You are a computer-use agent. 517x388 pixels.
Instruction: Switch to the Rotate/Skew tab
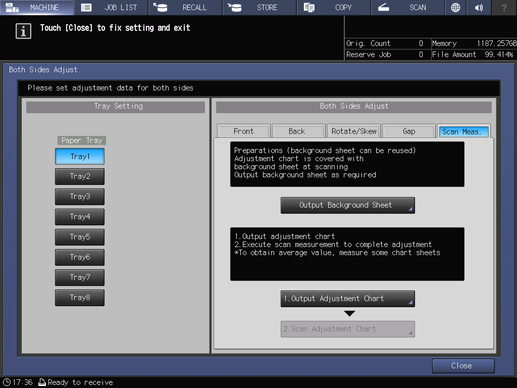354,131
